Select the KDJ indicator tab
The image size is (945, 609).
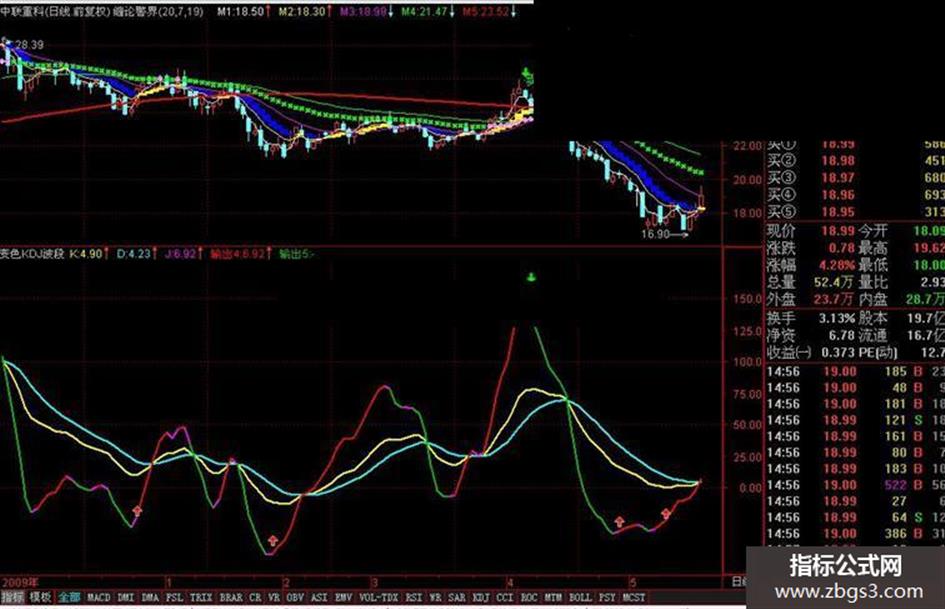coord(481,597)
